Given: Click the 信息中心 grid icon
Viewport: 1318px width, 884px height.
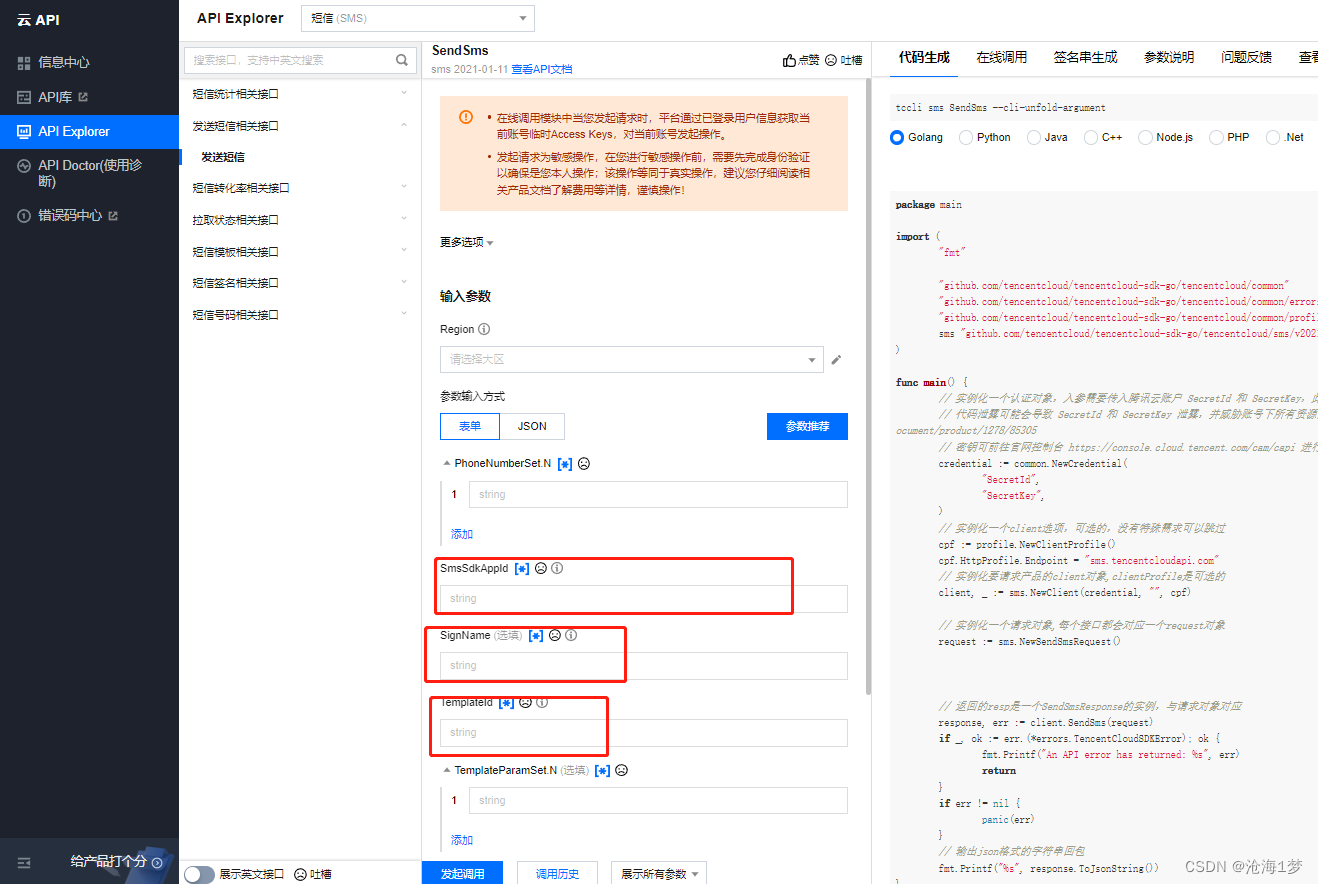Looking at the screenshot, I should coord(24,63).
